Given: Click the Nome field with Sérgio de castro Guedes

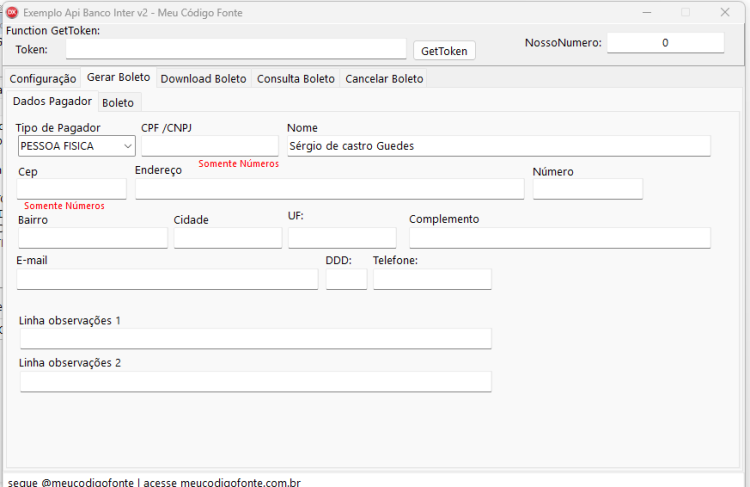Looking at the screenshot, I should [499, 146].
